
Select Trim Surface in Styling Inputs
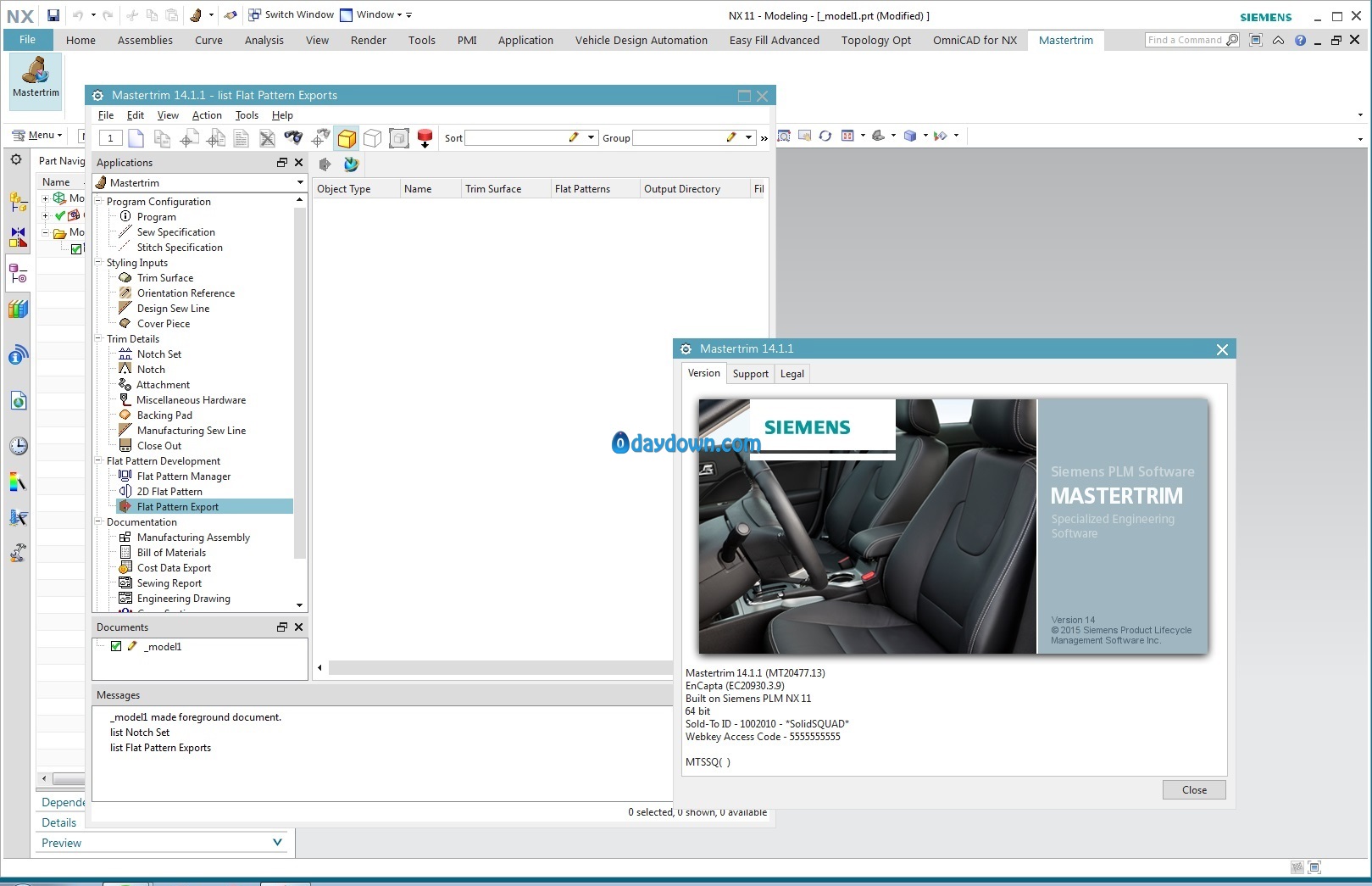pyautogui.click(x=165, y=278)
